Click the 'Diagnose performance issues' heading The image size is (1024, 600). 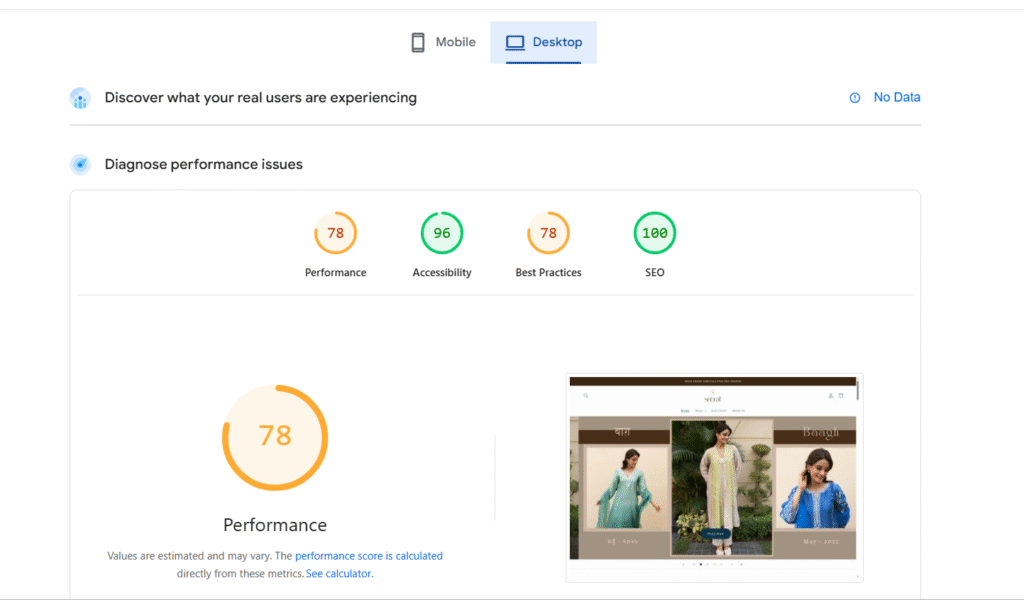[204, 164]
